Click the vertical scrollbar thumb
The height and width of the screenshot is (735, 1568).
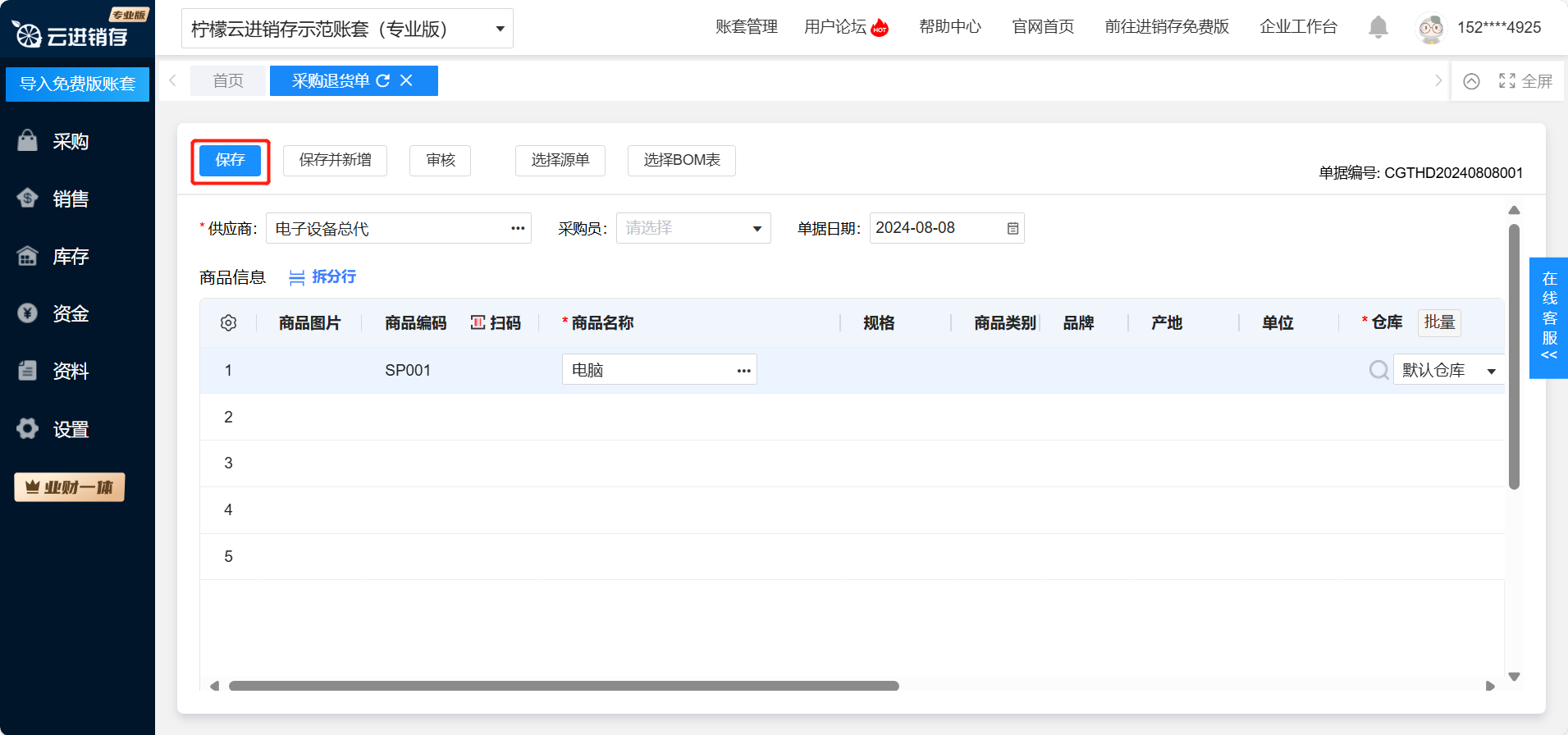click(1514, 357)
